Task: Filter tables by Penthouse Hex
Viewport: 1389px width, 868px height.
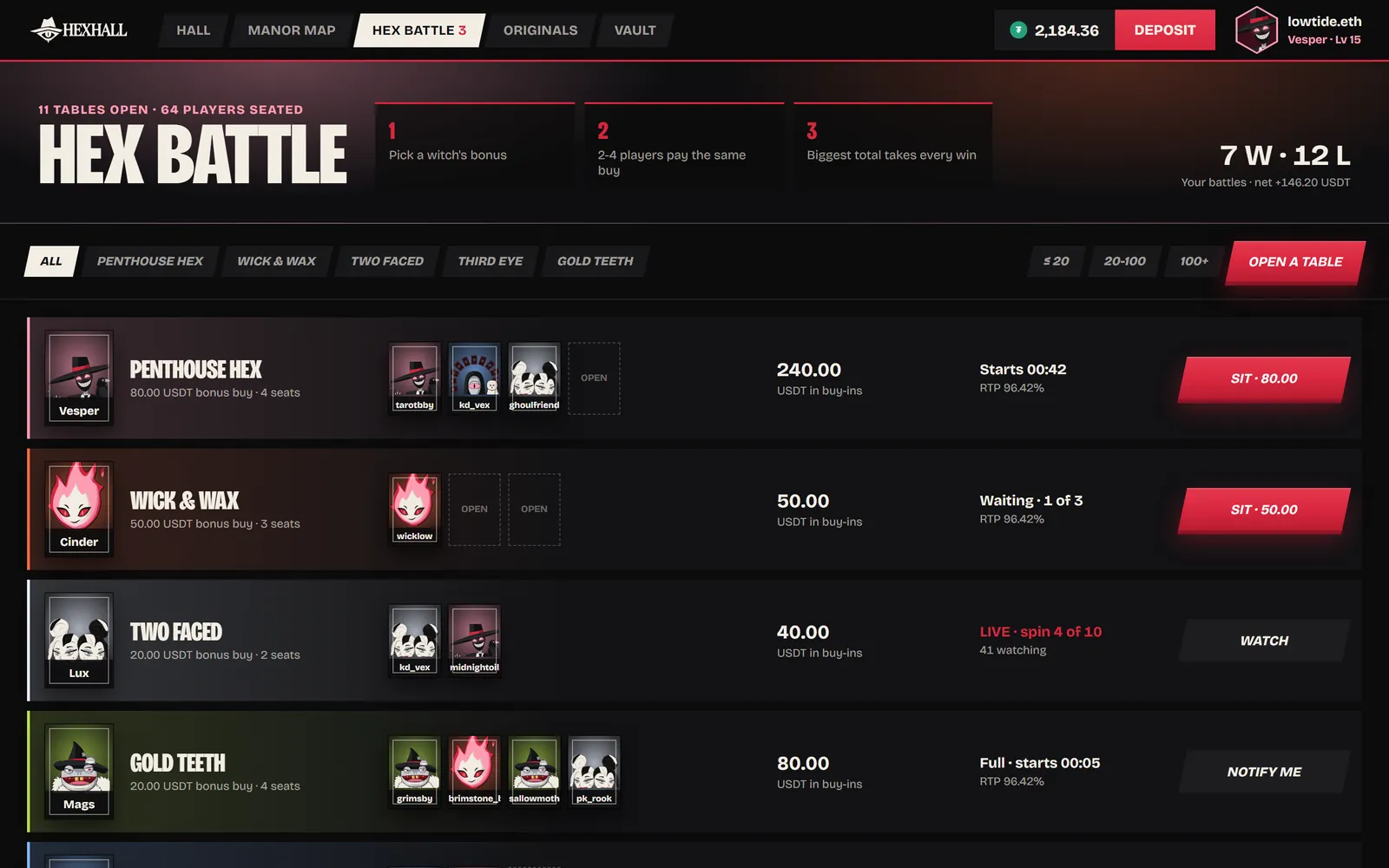Action: click(150, 261)
